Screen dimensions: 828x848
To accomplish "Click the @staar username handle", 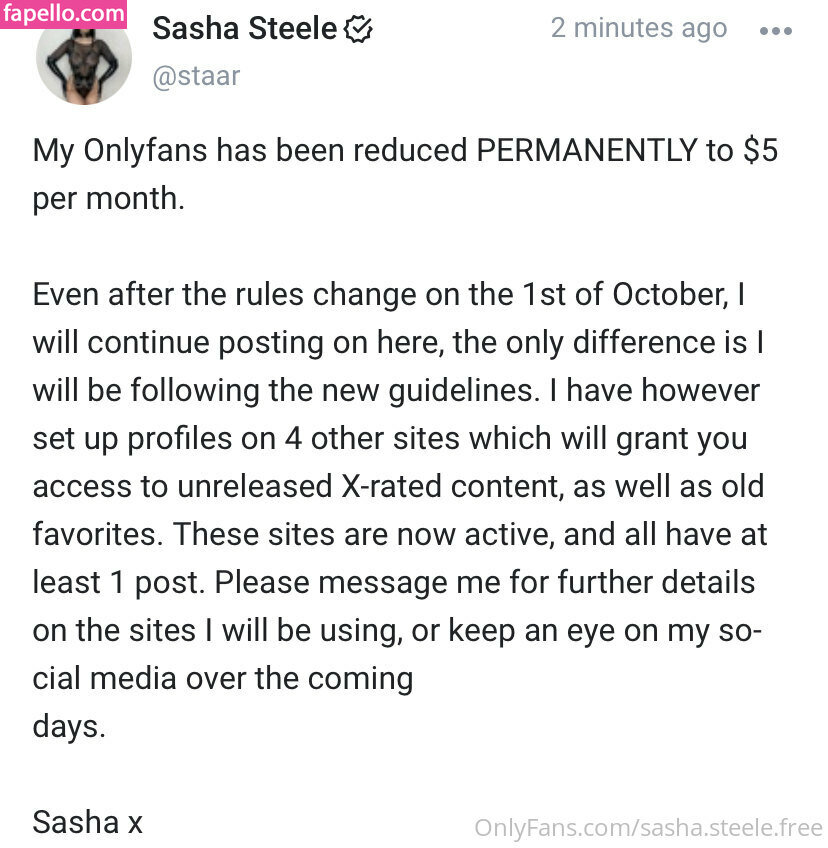I will (196, 76).
